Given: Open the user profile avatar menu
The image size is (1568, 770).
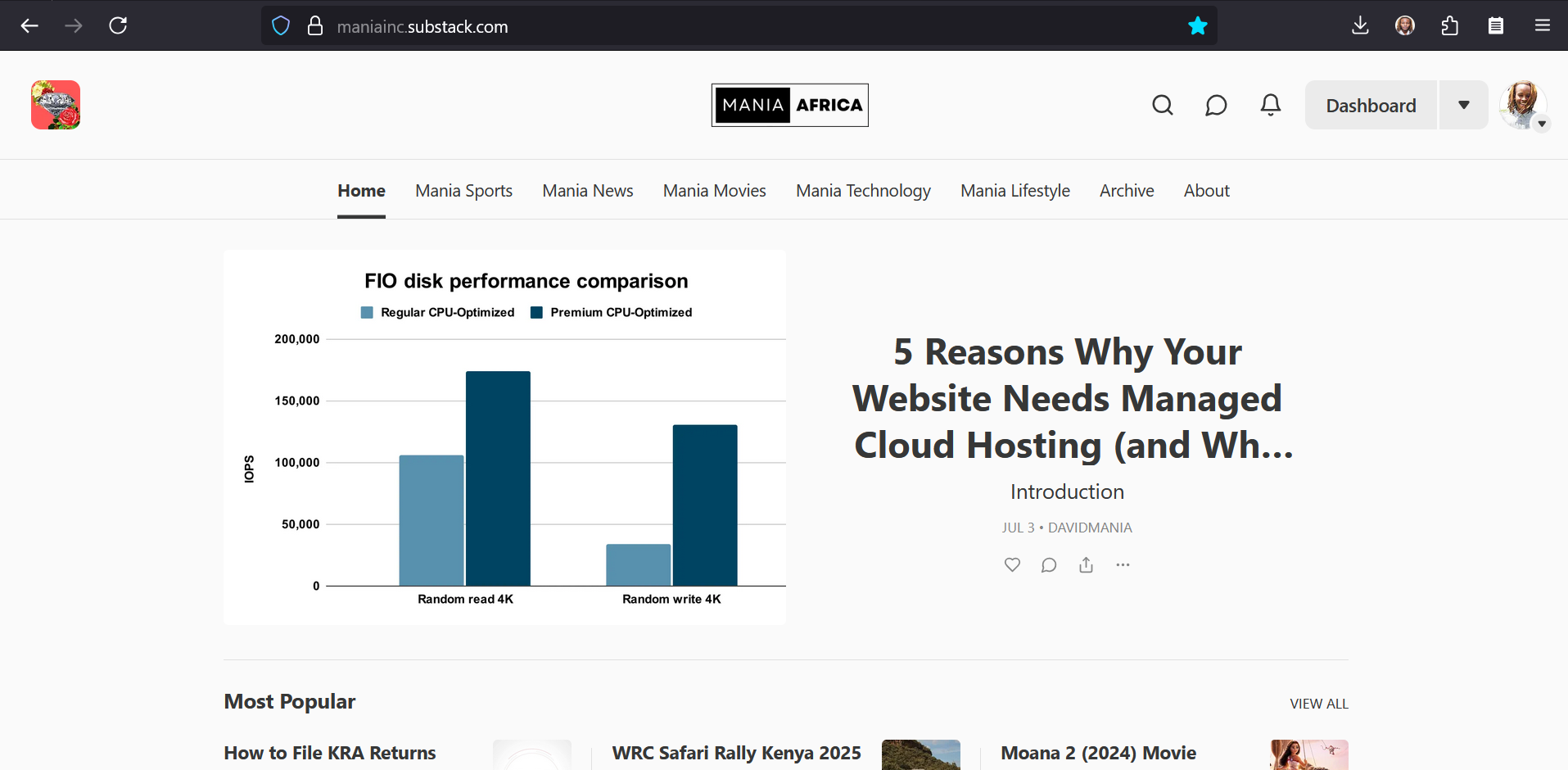Looking at the screenshot, I should [1523, 105].
